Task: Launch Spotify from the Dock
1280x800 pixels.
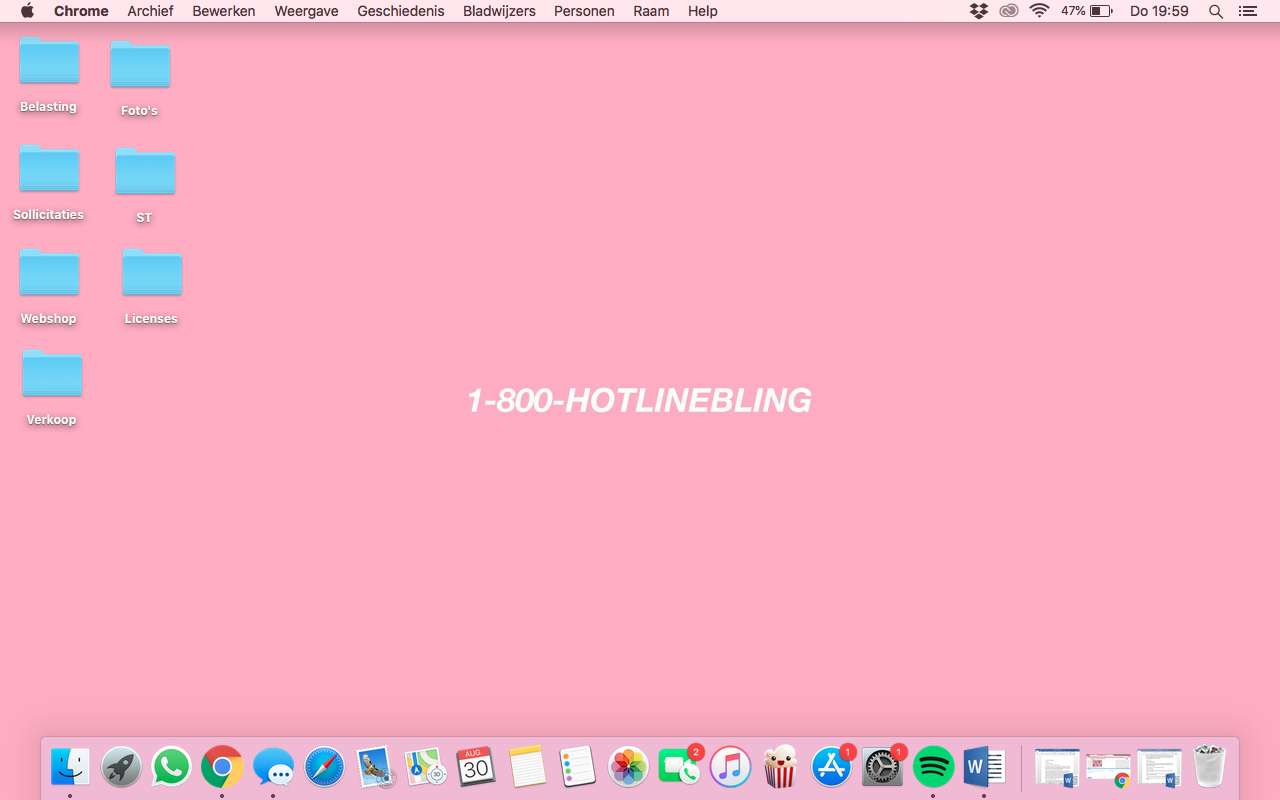Action: pyautogui.click(x=933, y=767)
